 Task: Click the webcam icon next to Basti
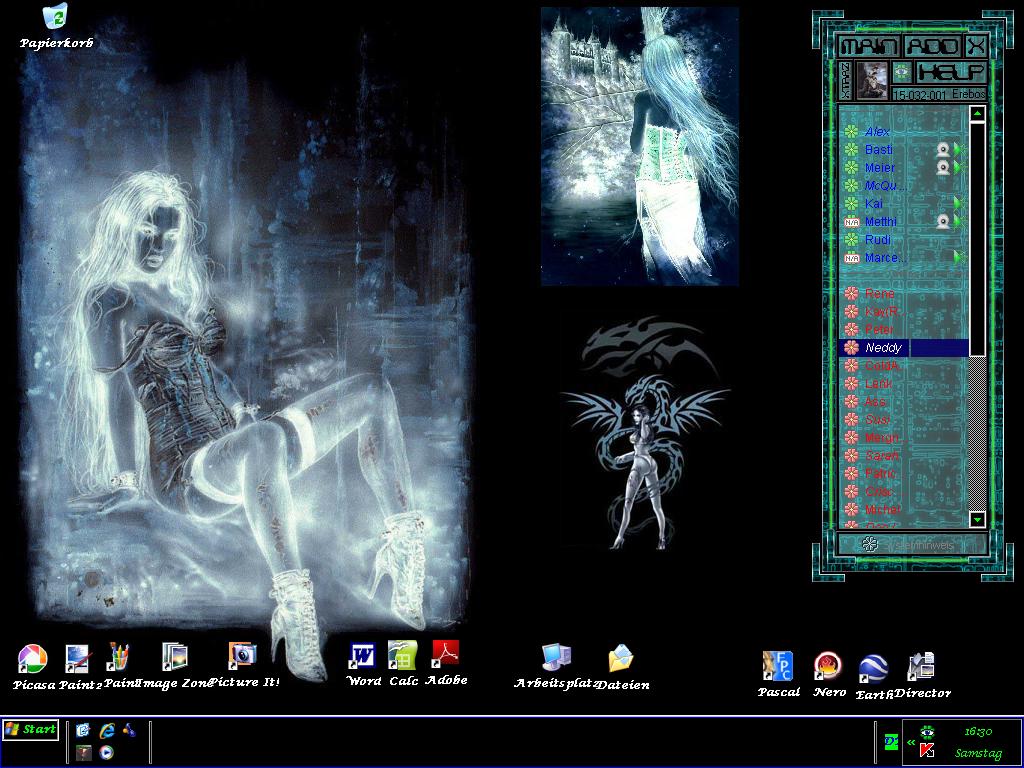point(942,150)
